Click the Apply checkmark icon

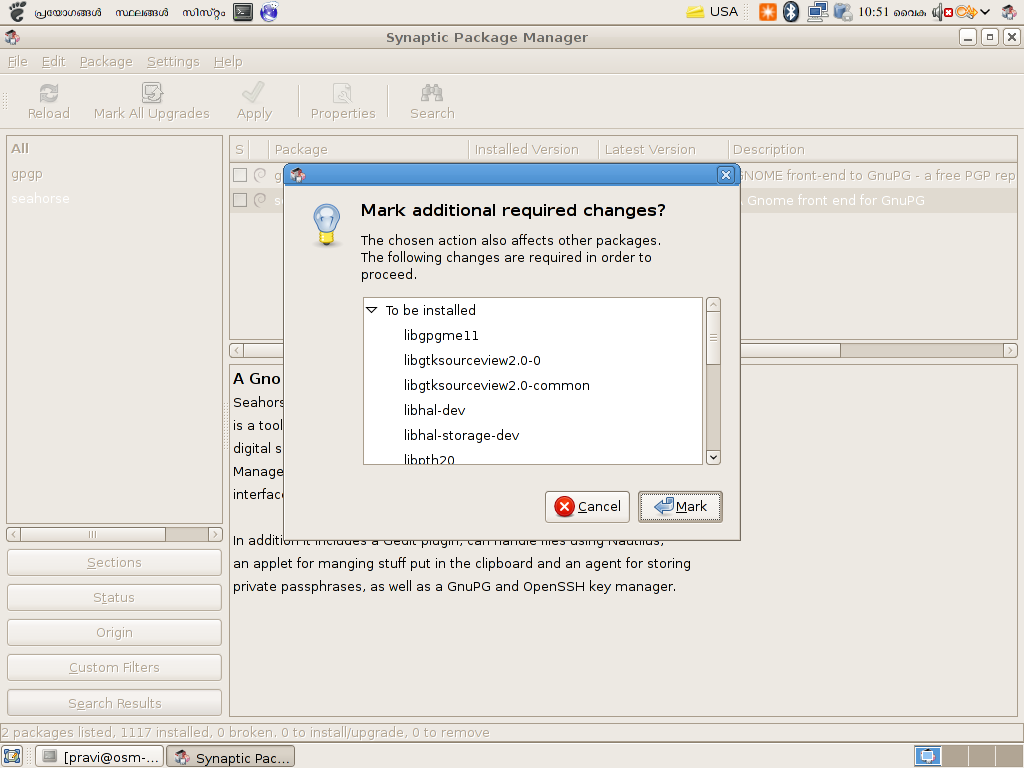[x=254, y=94]
